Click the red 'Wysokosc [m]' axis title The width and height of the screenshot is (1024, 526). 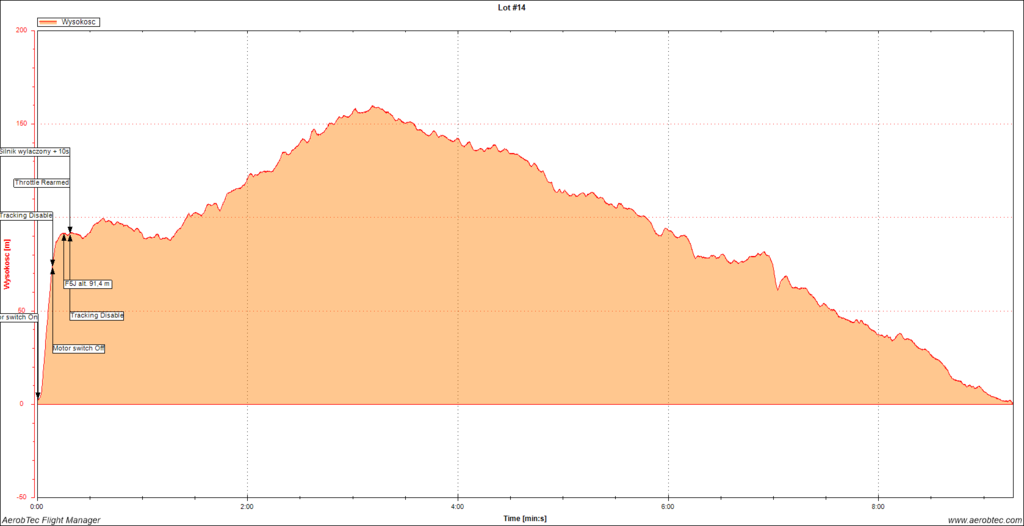click(8, 264)
